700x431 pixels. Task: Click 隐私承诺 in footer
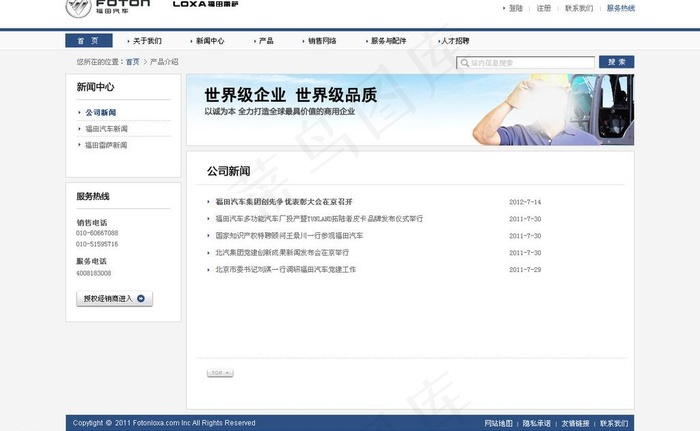click(537, 423)
